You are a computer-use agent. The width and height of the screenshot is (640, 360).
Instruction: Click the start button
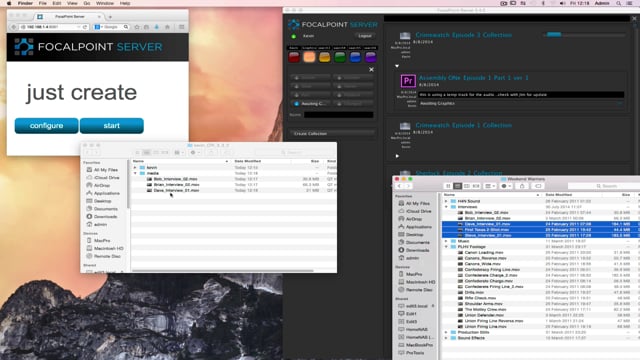111,126
